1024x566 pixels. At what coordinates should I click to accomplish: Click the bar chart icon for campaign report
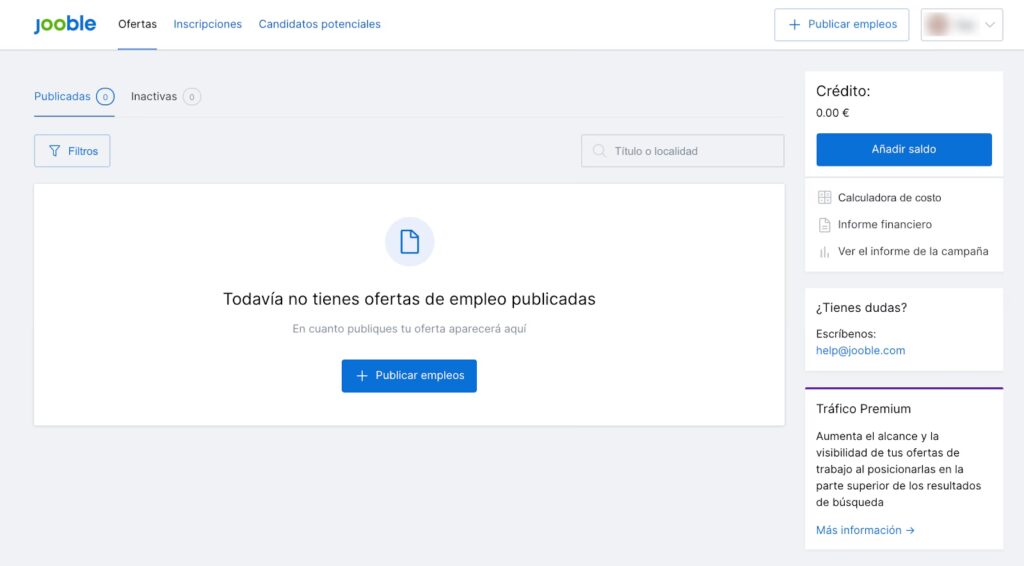click(x=824, y=252)
